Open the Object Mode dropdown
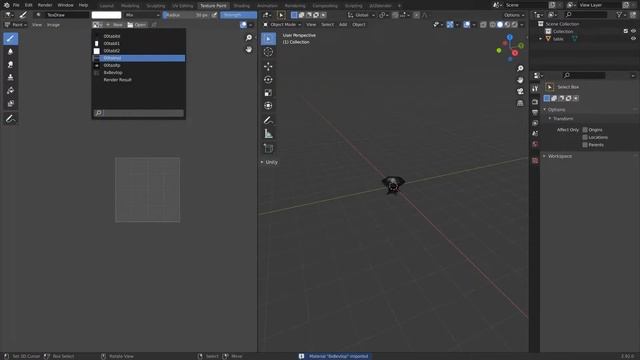 tap(282, 25)
